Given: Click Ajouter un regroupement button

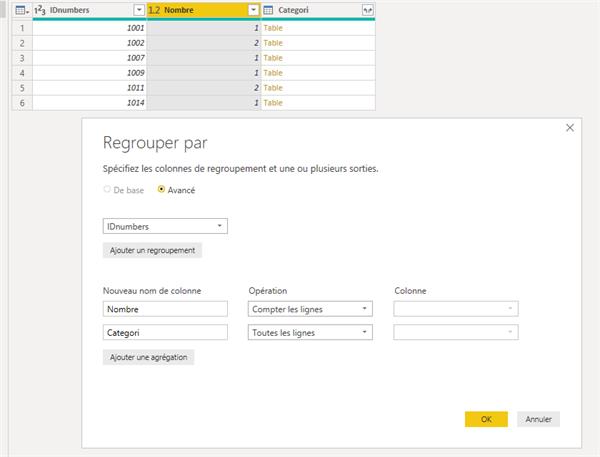Looking at the screenshot, I should tap(153, 250).
